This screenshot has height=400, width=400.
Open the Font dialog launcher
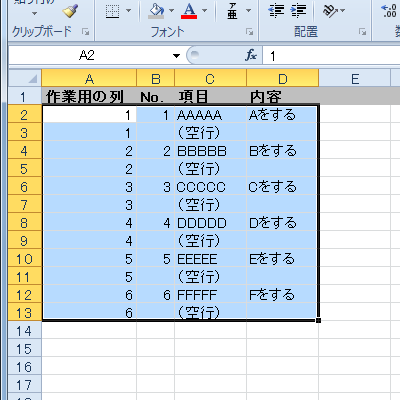pos(249,32)
